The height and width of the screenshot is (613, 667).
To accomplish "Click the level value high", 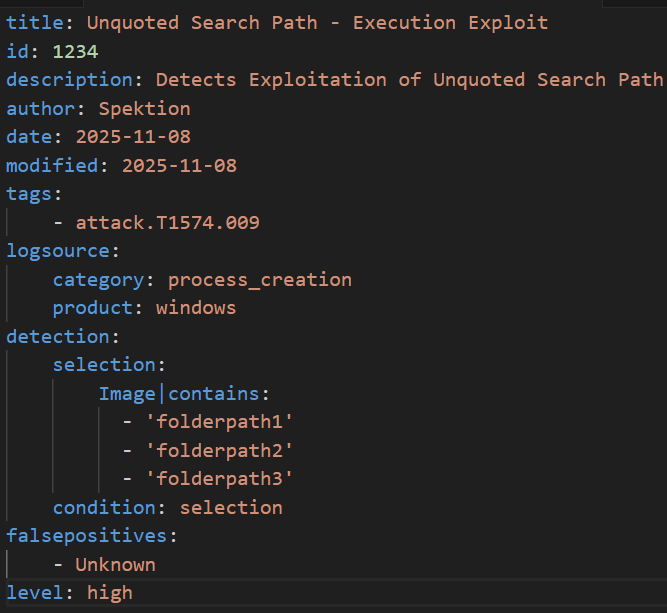I will (x=109, y=593).
